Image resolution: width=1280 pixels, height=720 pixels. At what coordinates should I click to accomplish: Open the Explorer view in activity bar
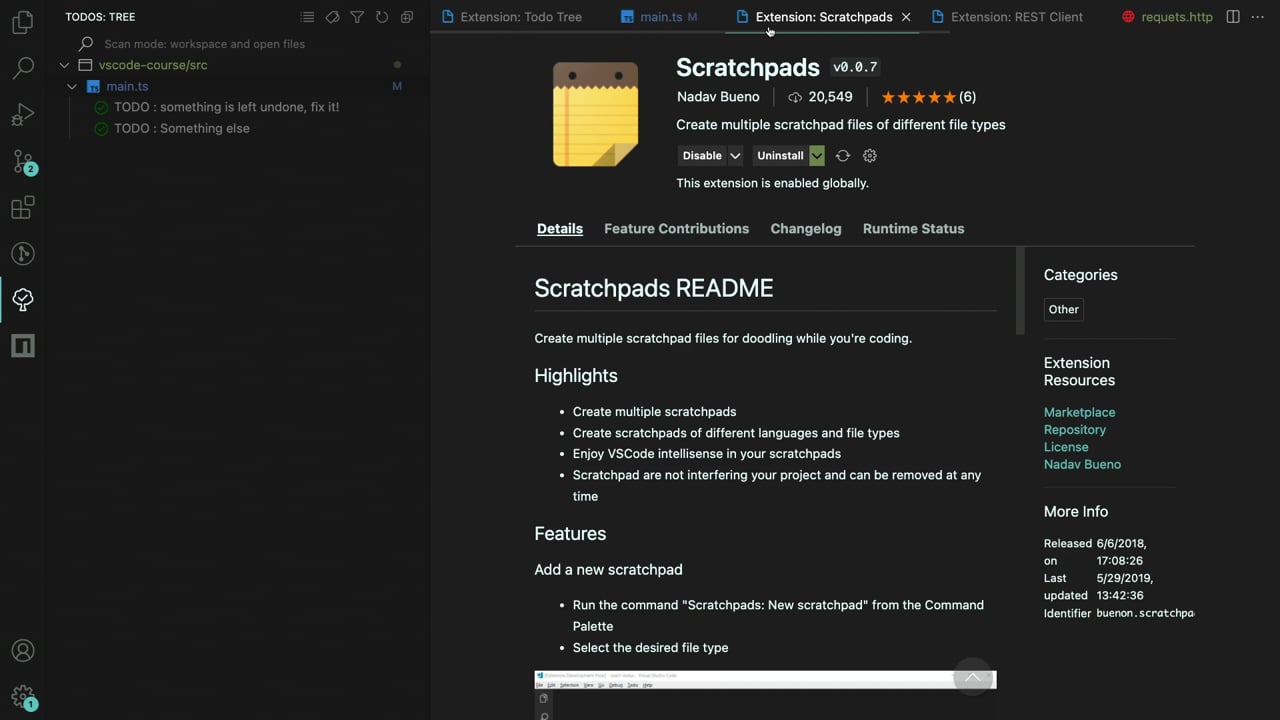22,22
